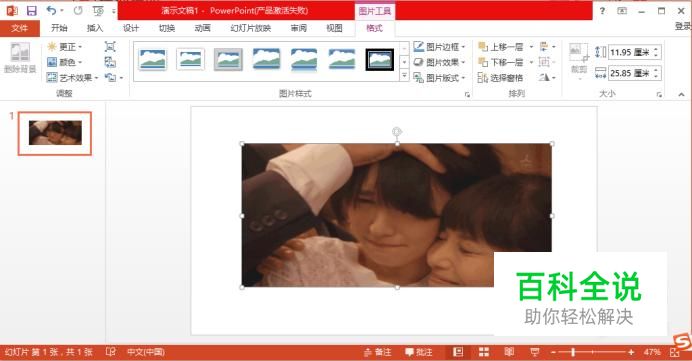Open the 更正 corrections dropdown
The height and width of the screenshot is (361, 692).
(x=65, y=46)
